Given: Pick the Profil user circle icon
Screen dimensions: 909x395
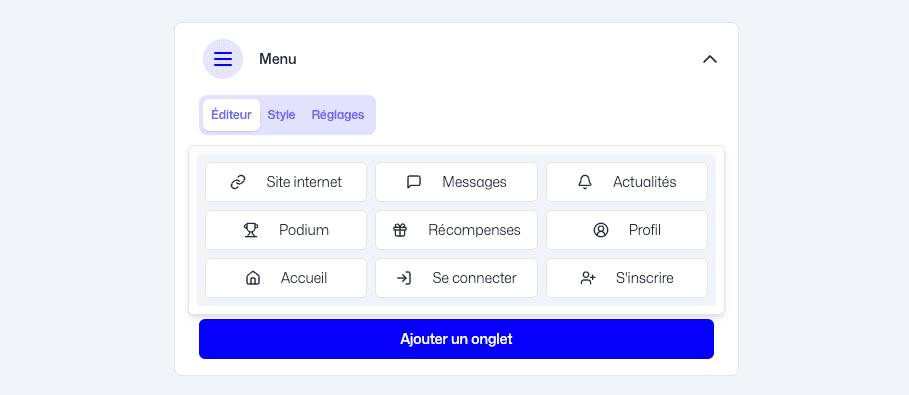Looking at the screenshot, I should pos(601,230).
